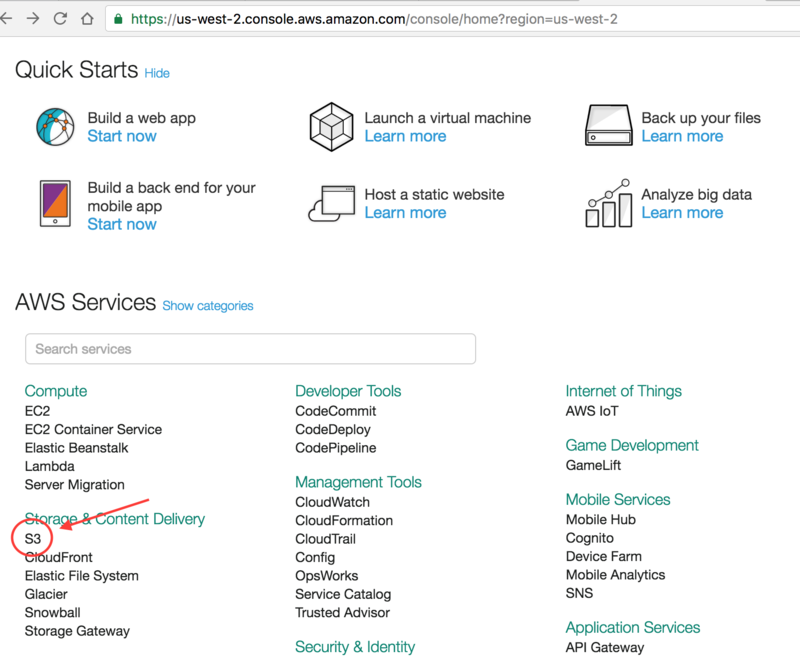
Task: Click the Back up your files drive icon
Action: [608, 125]
